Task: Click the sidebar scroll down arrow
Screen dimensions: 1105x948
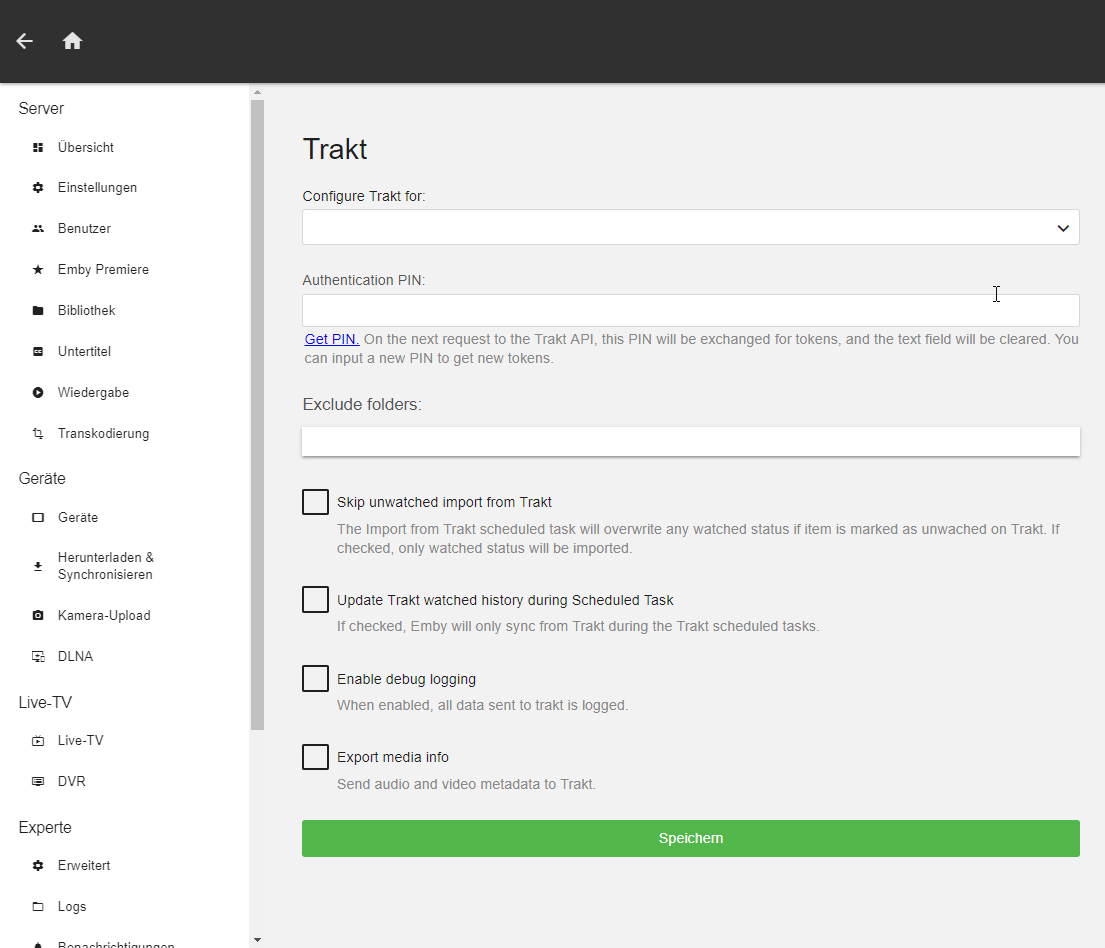Action: [x=257, y=940]
